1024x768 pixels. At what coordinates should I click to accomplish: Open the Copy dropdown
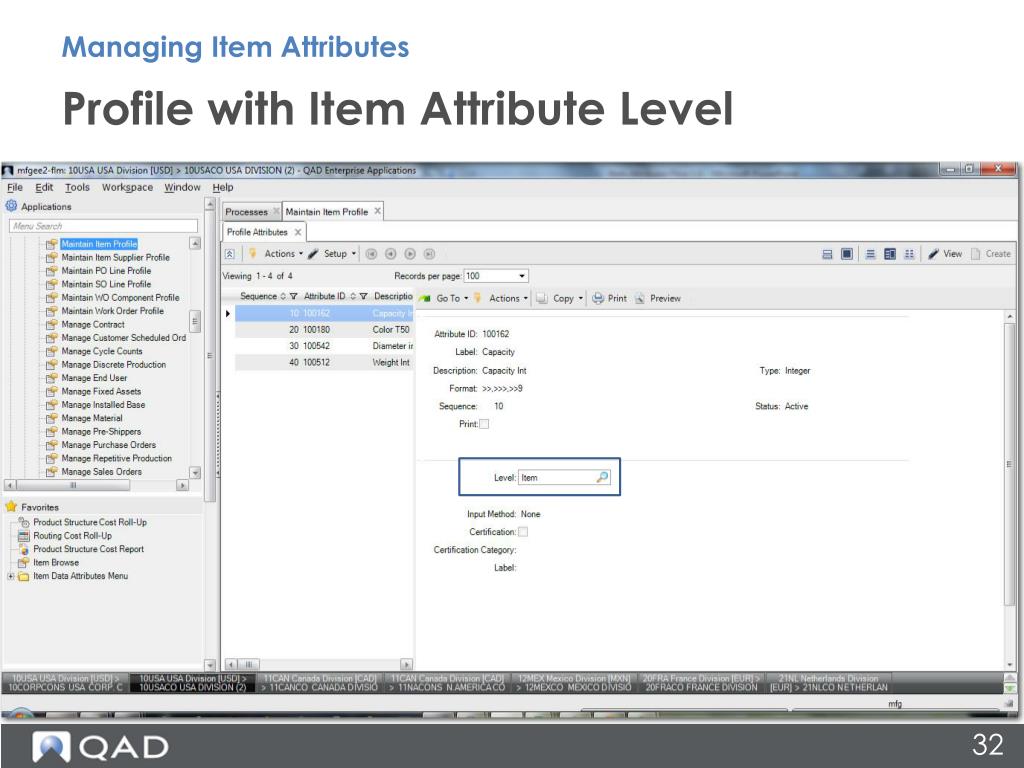pos(567,298)
